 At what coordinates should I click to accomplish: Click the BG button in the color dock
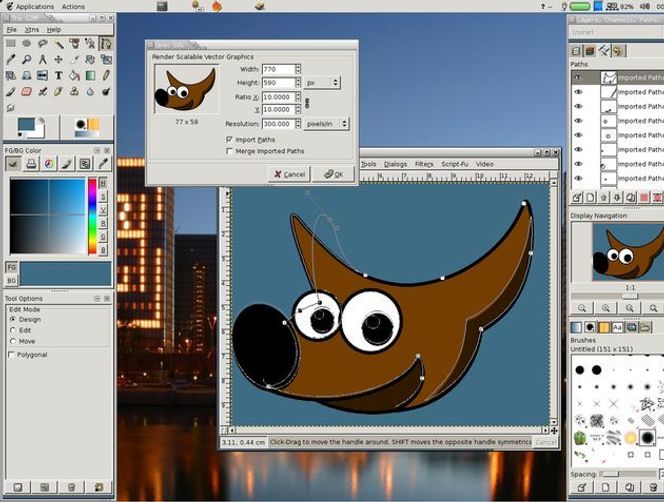[x=11, y=280]
